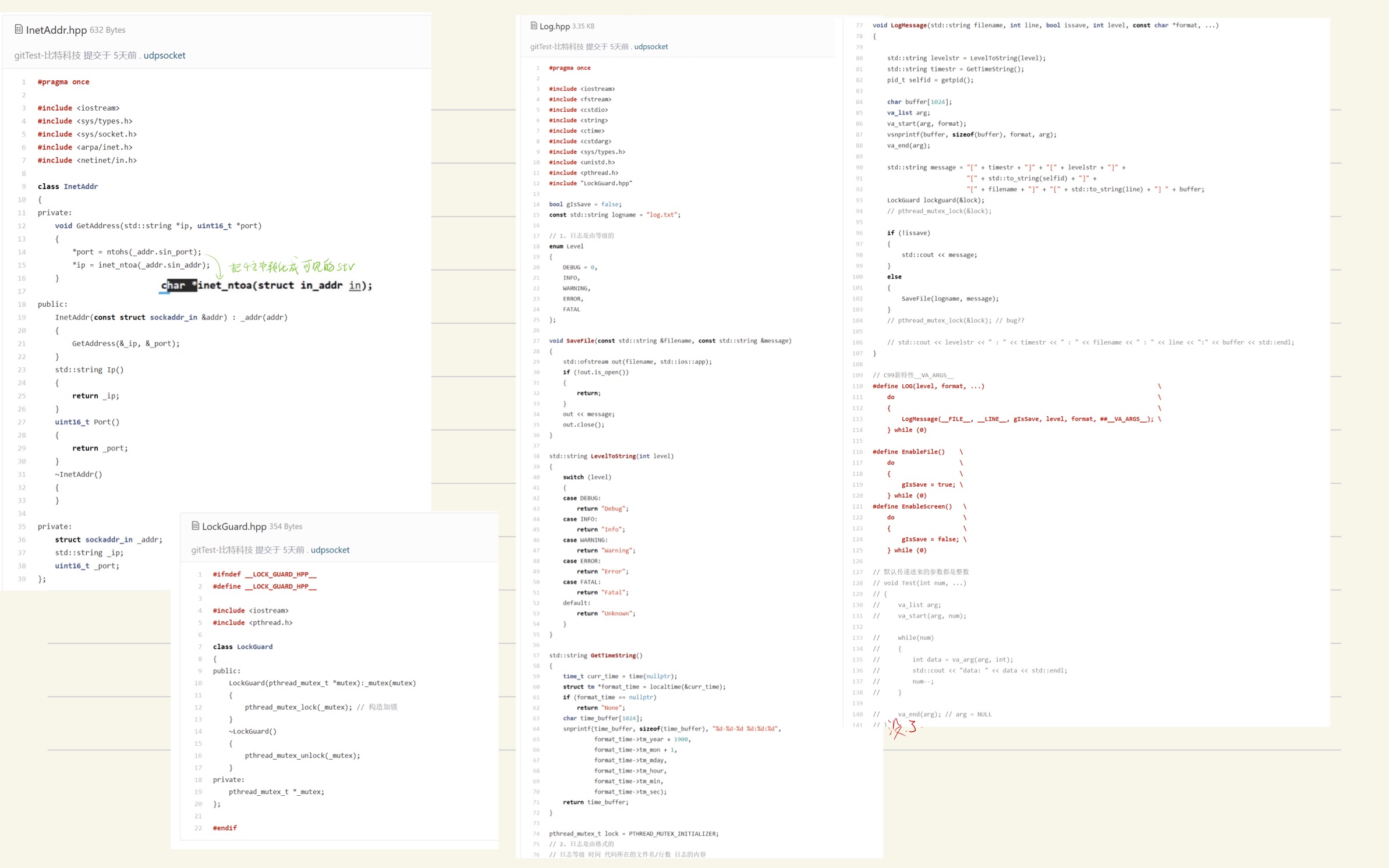Click the LockGuard.hpp file icon

tap(195, 526)
